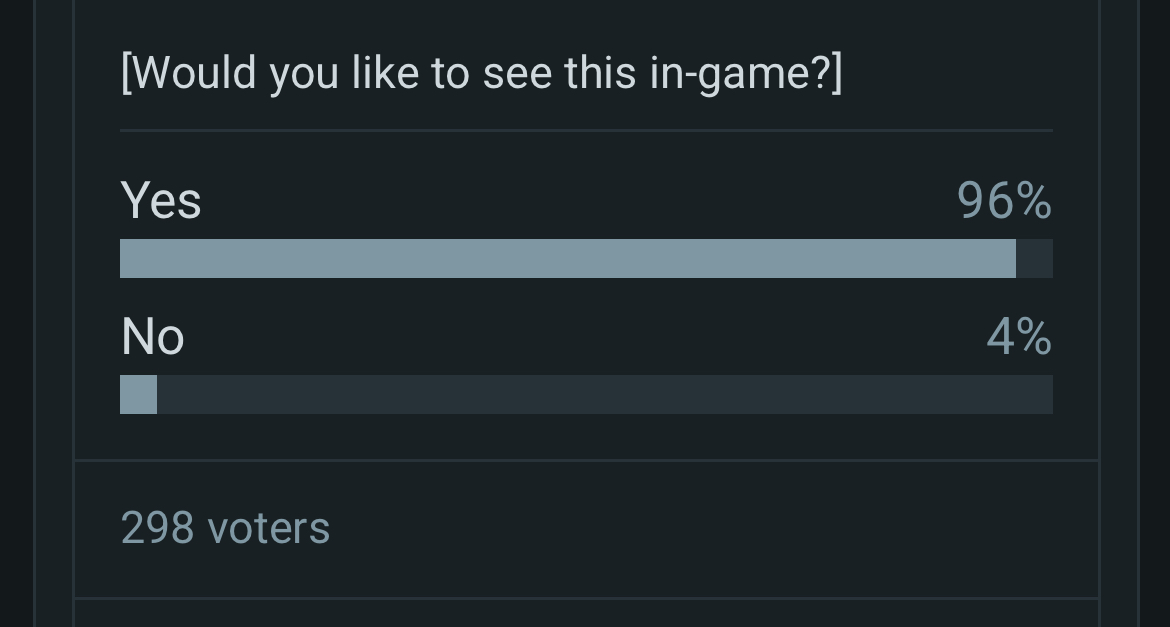Click the number 298 in the voter count

click(157, 527)
